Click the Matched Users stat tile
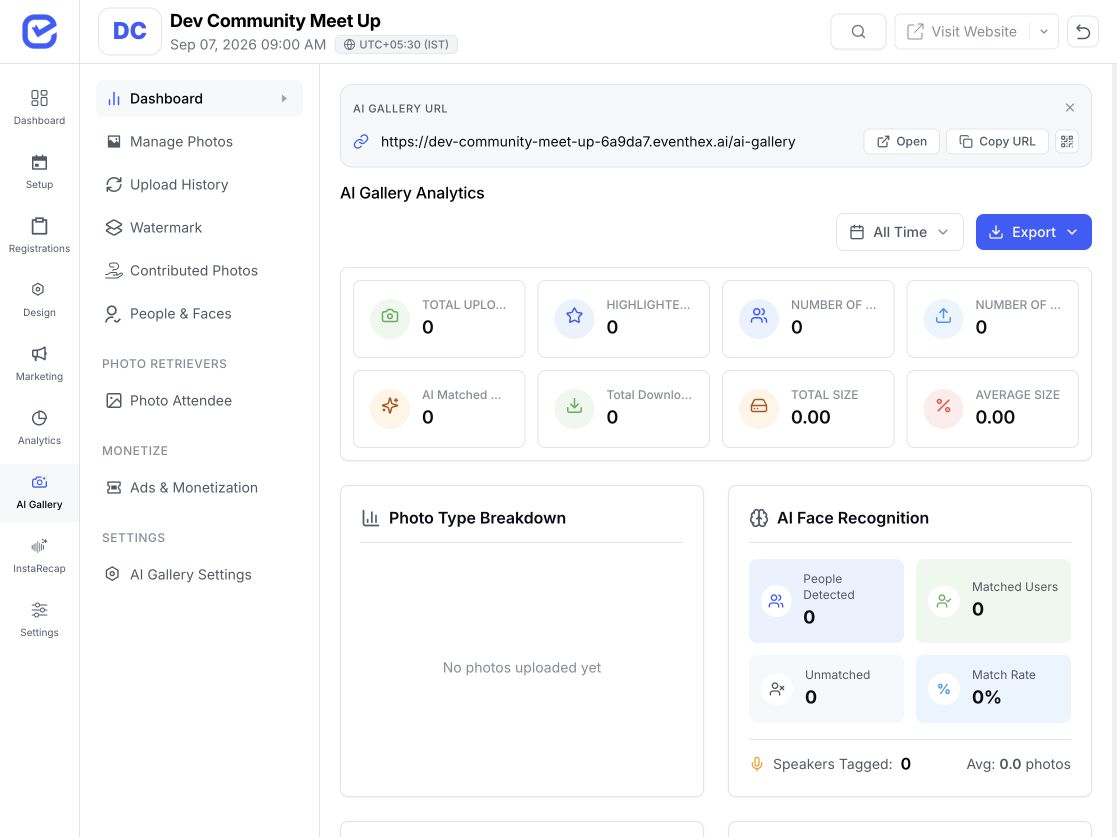Screen dimensions: 1117x837 [x=993, y=601]
